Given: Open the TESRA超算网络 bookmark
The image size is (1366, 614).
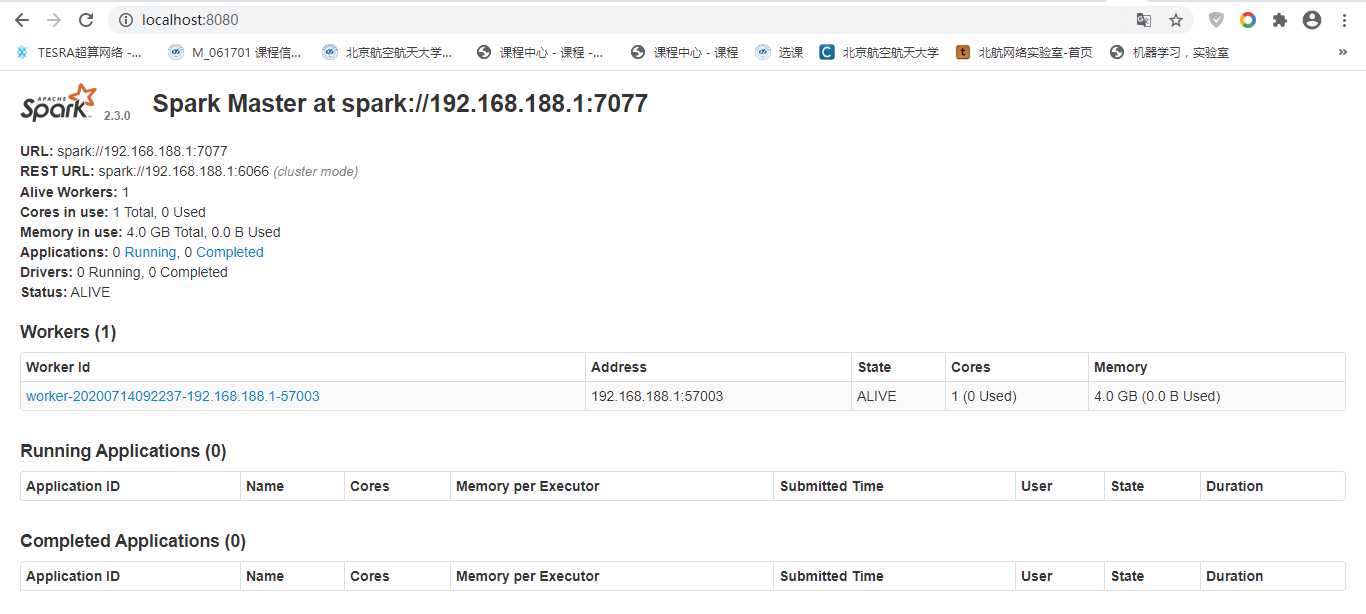Looking at the screenshot, I should (x=79, y=52).
